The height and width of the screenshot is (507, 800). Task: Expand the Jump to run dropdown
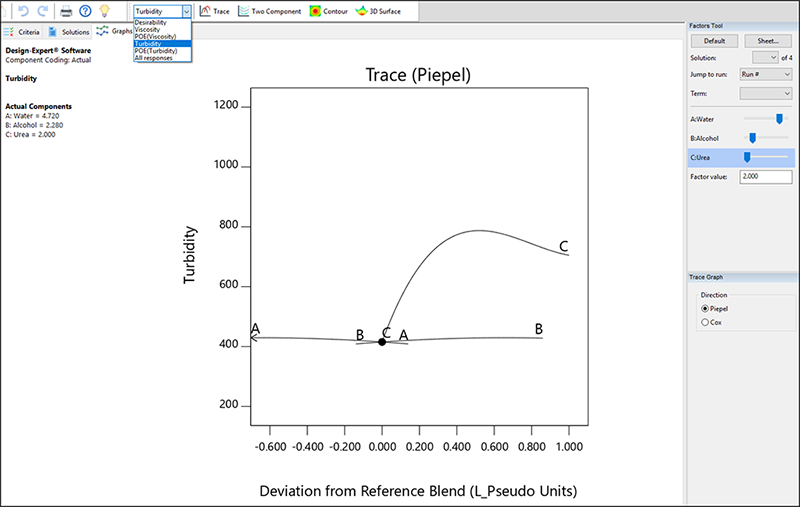[x=765, y=75]
